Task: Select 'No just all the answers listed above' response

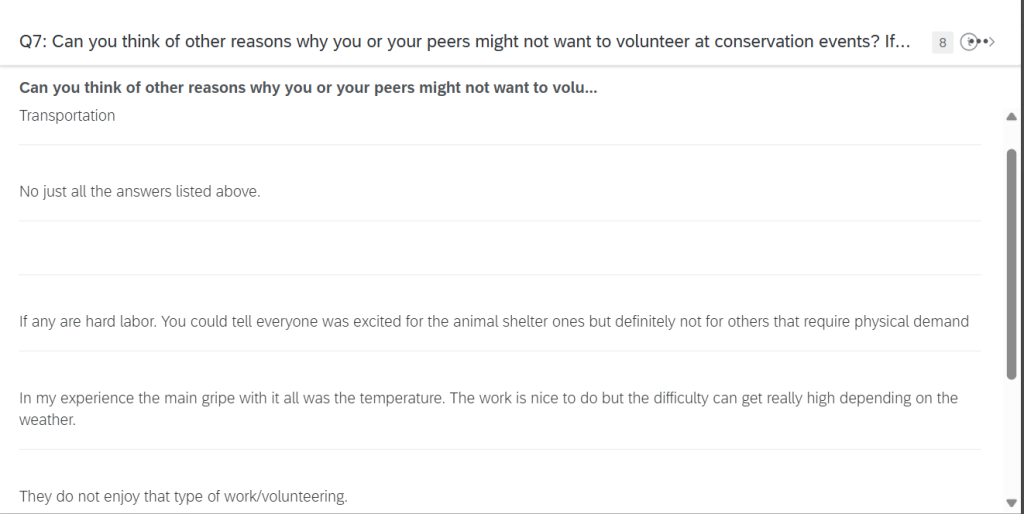Action: pyautogui.click(x=140, y=192)
